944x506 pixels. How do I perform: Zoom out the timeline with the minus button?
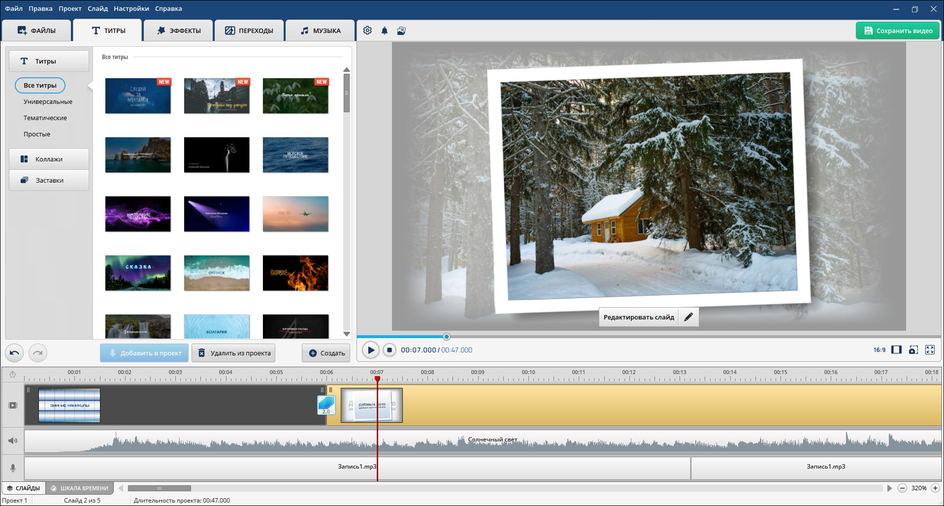point(902,488)
